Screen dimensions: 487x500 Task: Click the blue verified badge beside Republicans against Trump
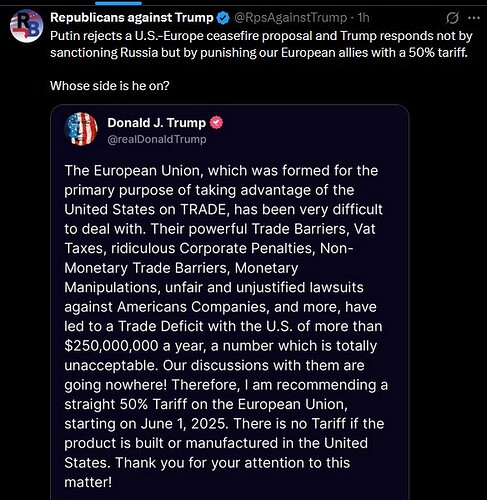pos(223,18)
